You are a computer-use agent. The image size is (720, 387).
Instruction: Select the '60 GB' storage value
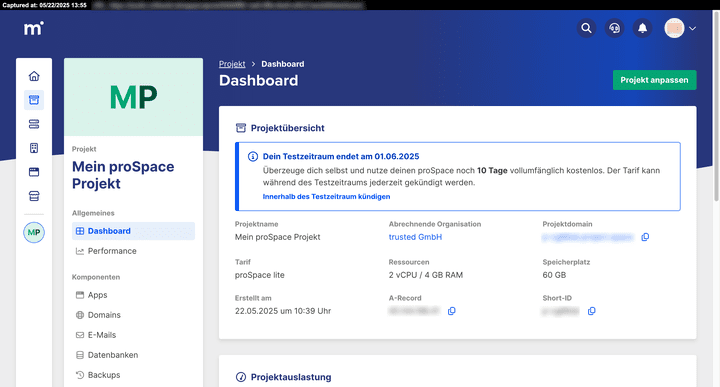tap(554, 275)
